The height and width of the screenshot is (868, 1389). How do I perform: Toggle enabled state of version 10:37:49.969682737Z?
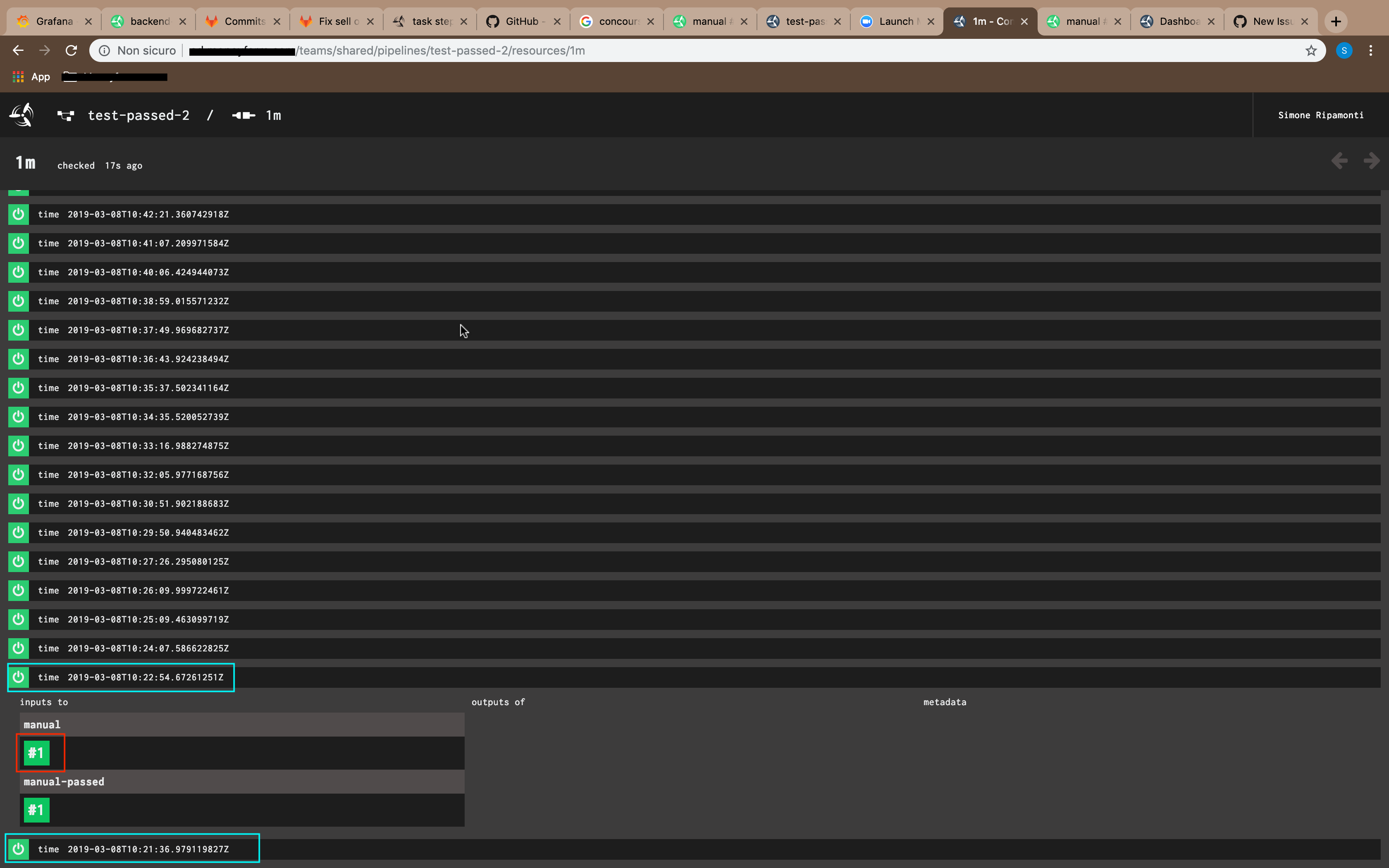coord(18,330)
